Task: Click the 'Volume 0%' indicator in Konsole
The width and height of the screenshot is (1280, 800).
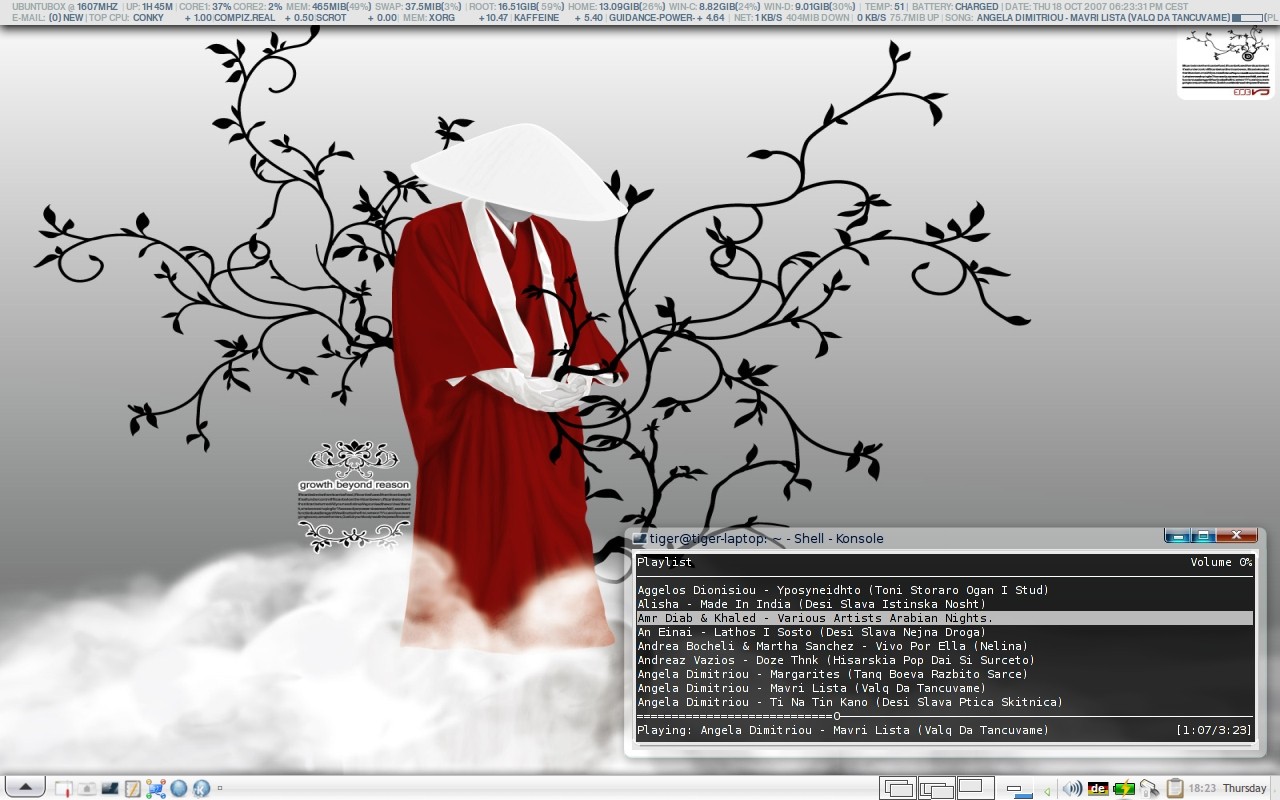Action: pyautogui.click(x=1221, y=562)
